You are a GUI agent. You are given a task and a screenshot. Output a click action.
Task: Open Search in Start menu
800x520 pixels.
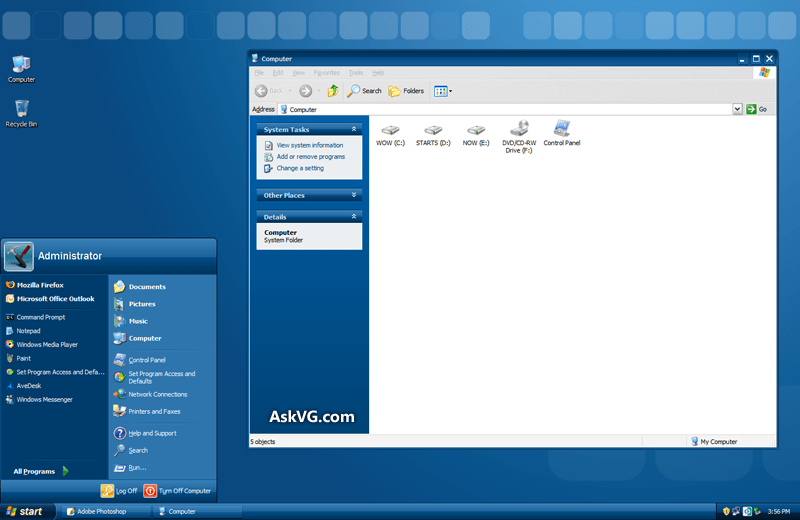click(x=131, y=450)
